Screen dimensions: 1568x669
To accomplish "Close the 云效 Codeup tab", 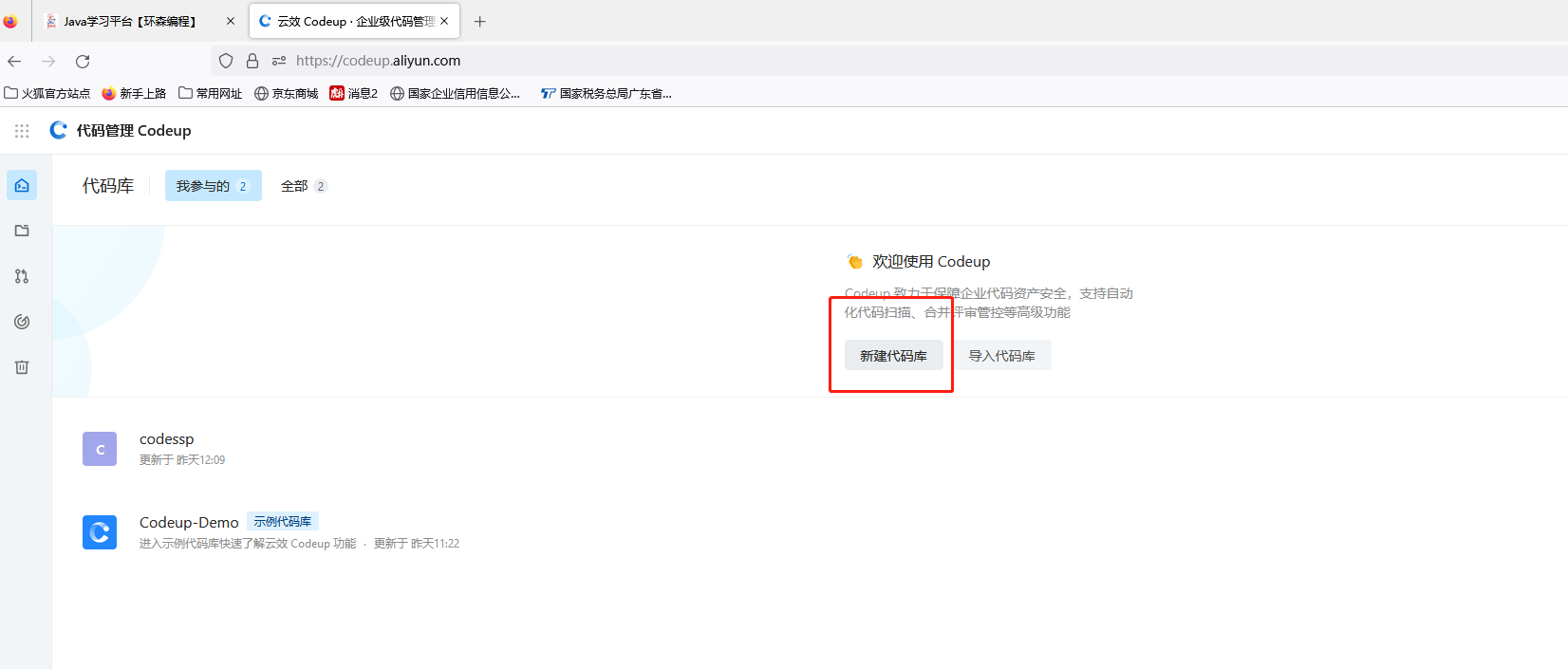I will (x=444, y=21).
